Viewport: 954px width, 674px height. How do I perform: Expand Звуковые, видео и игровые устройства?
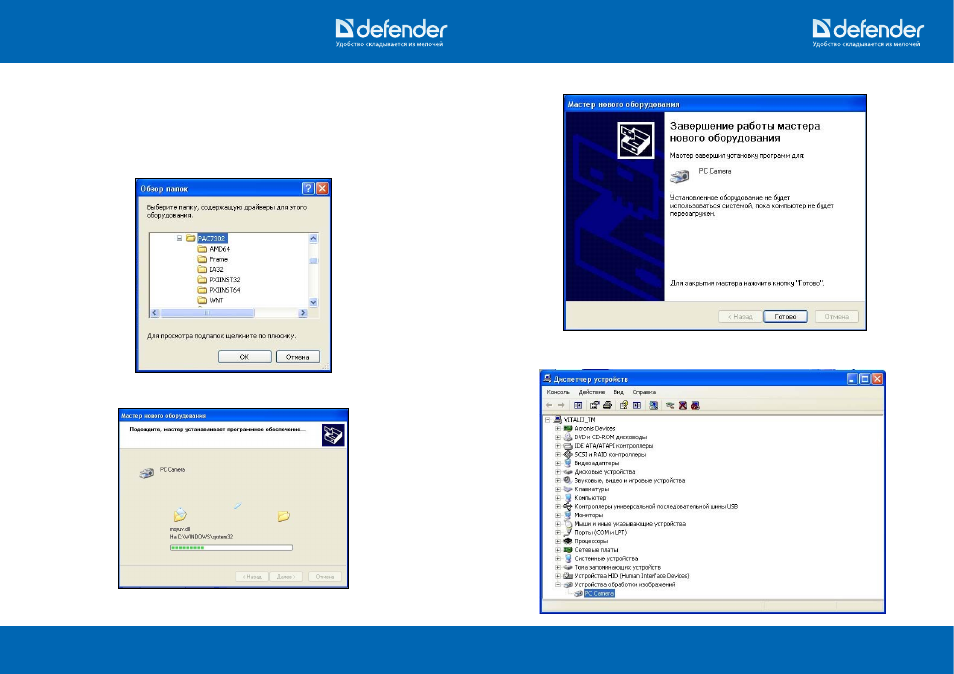[557, 480]
